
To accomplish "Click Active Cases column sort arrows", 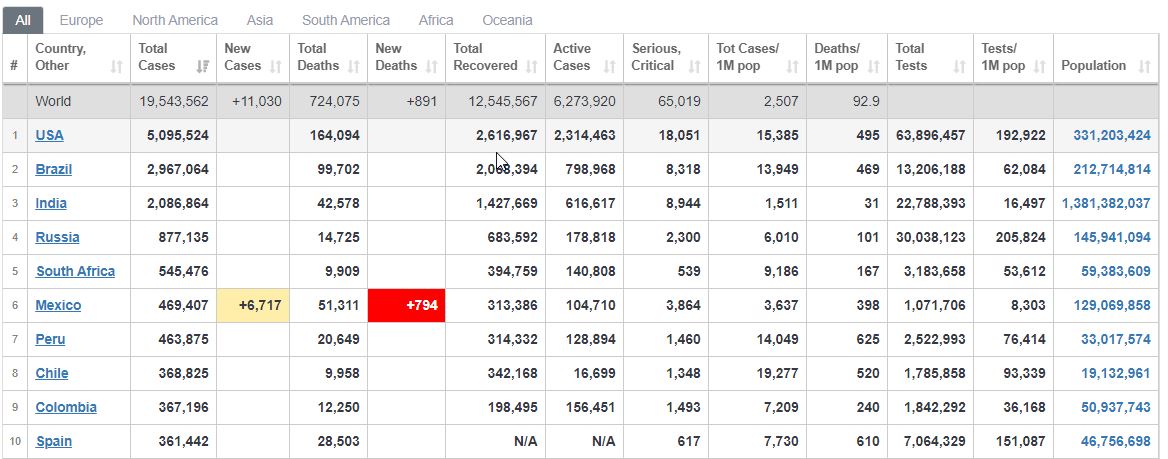I will point(610,67).
